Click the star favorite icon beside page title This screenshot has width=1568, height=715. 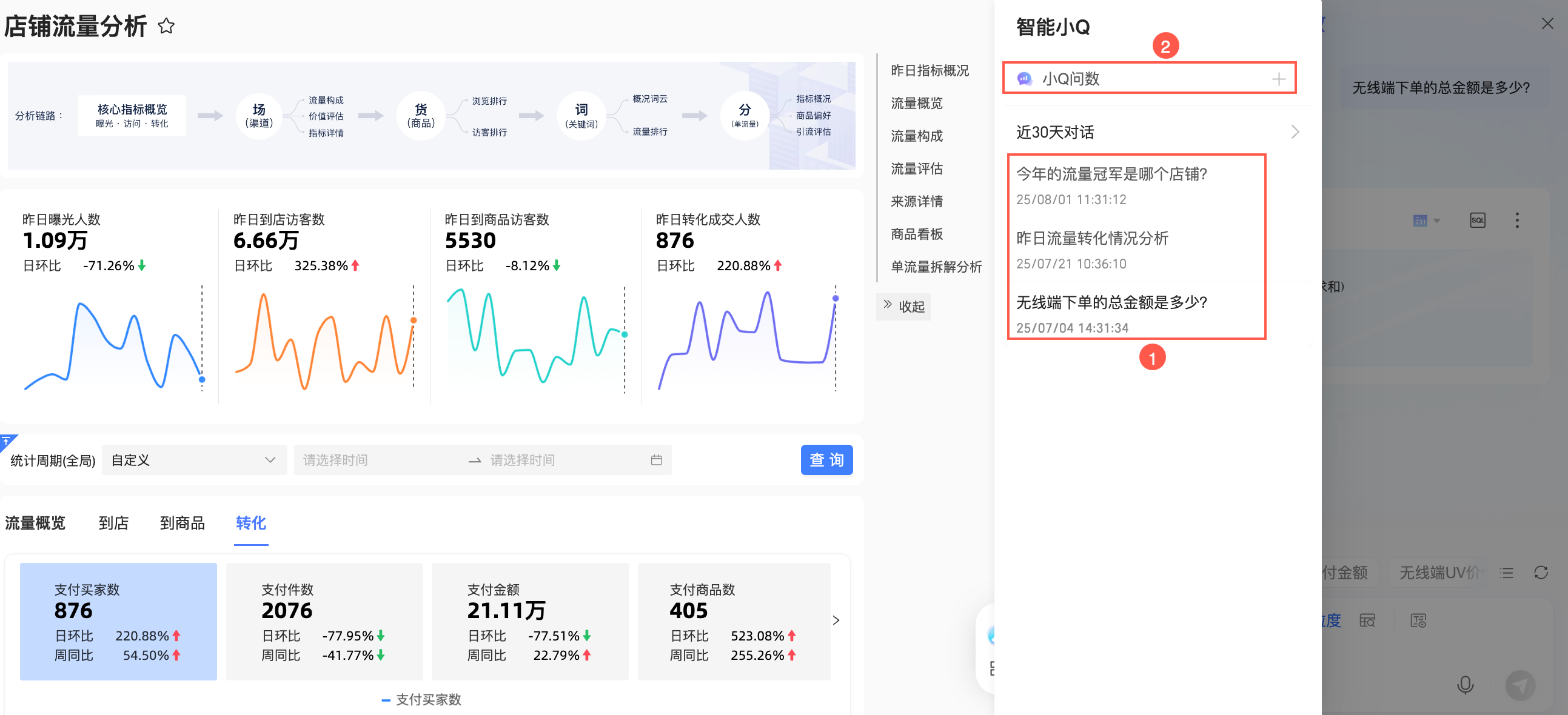point(166,26)
